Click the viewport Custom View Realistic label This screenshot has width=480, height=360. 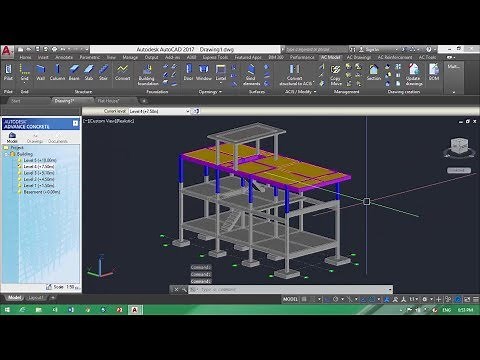coord(109,121)
